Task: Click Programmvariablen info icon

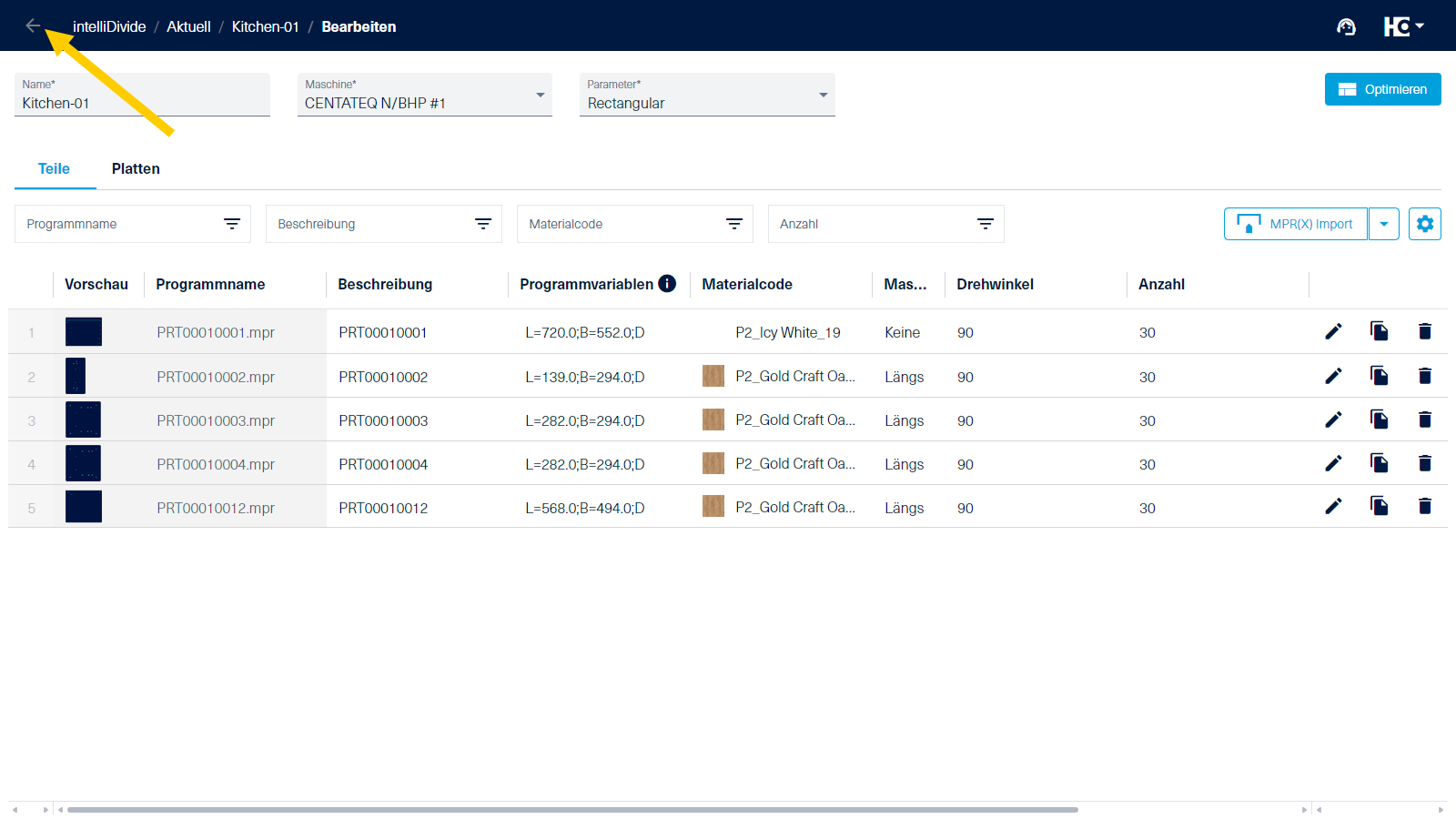Action: [667, 284]
